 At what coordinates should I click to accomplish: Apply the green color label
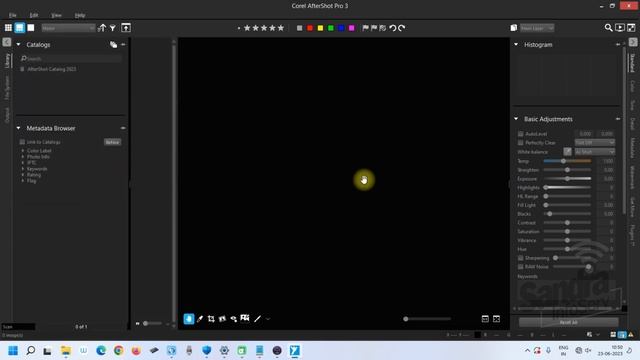click(x=331, y=28)
